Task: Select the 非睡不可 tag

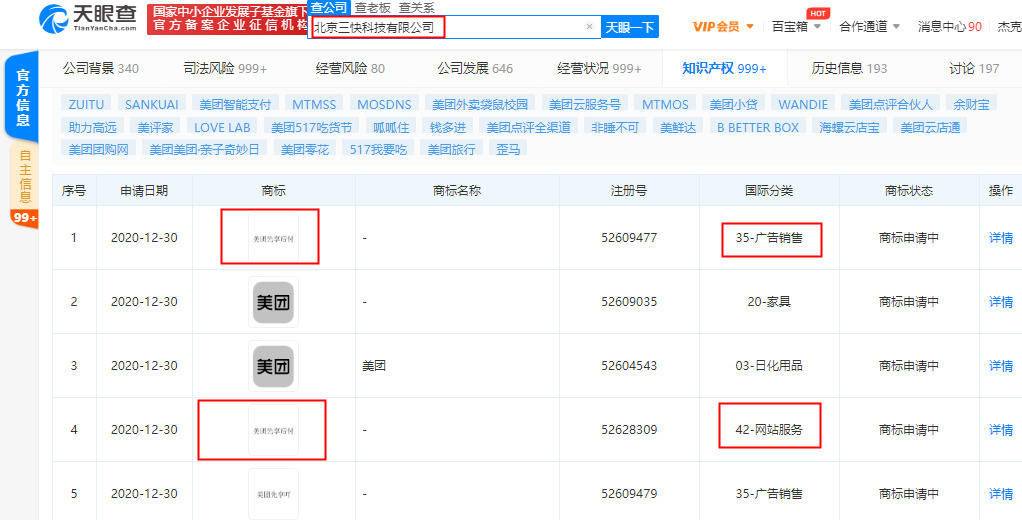Action: [615, 127]
